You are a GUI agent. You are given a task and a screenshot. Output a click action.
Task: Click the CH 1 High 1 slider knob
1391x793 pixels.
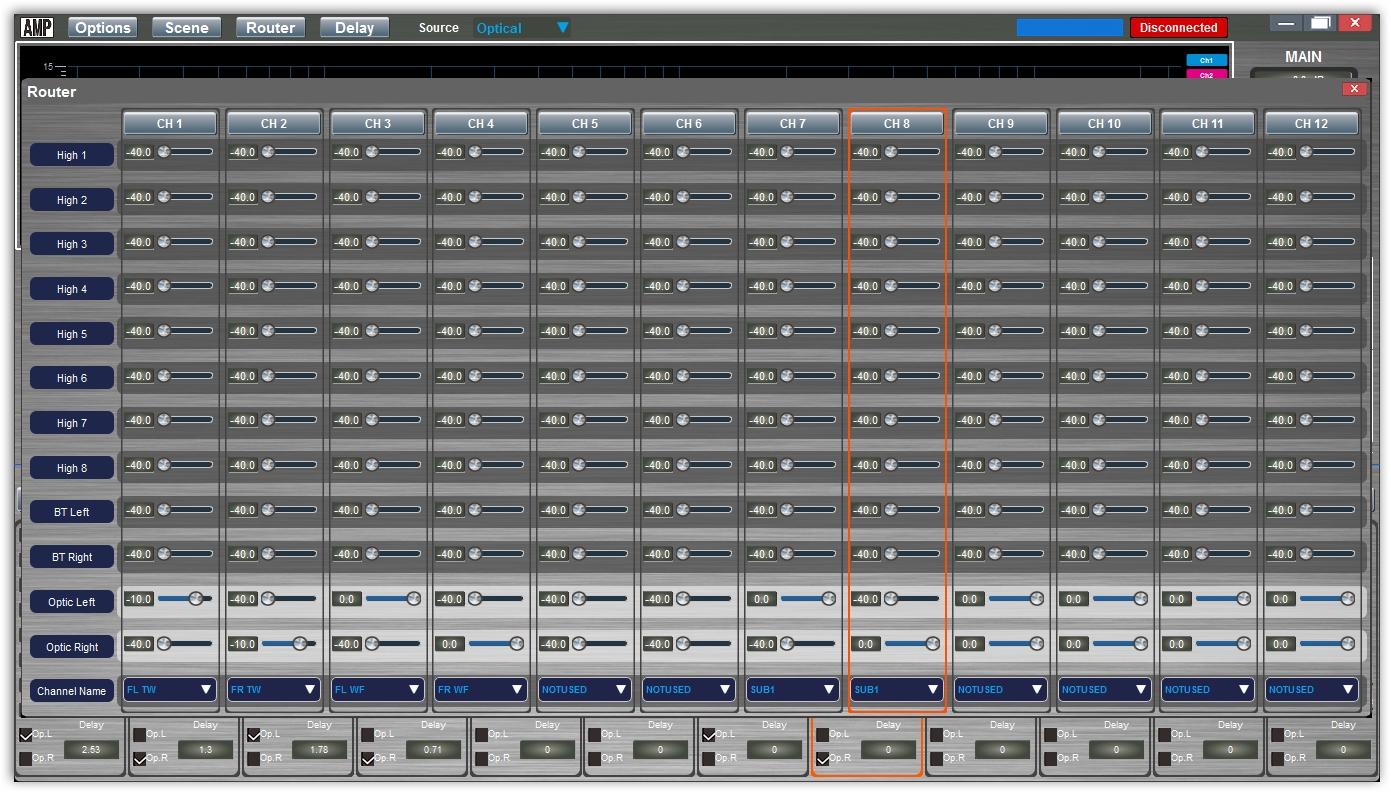click(164, 152)
